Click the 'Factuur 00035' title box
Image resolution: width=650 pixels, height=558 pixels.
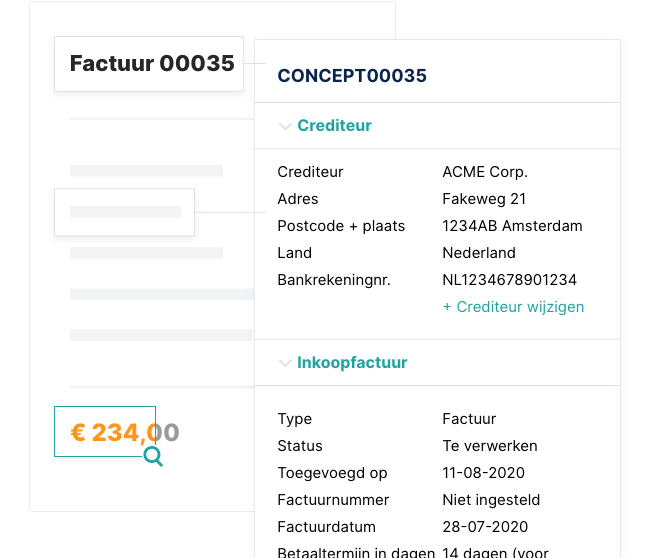(x=150, y=64)
